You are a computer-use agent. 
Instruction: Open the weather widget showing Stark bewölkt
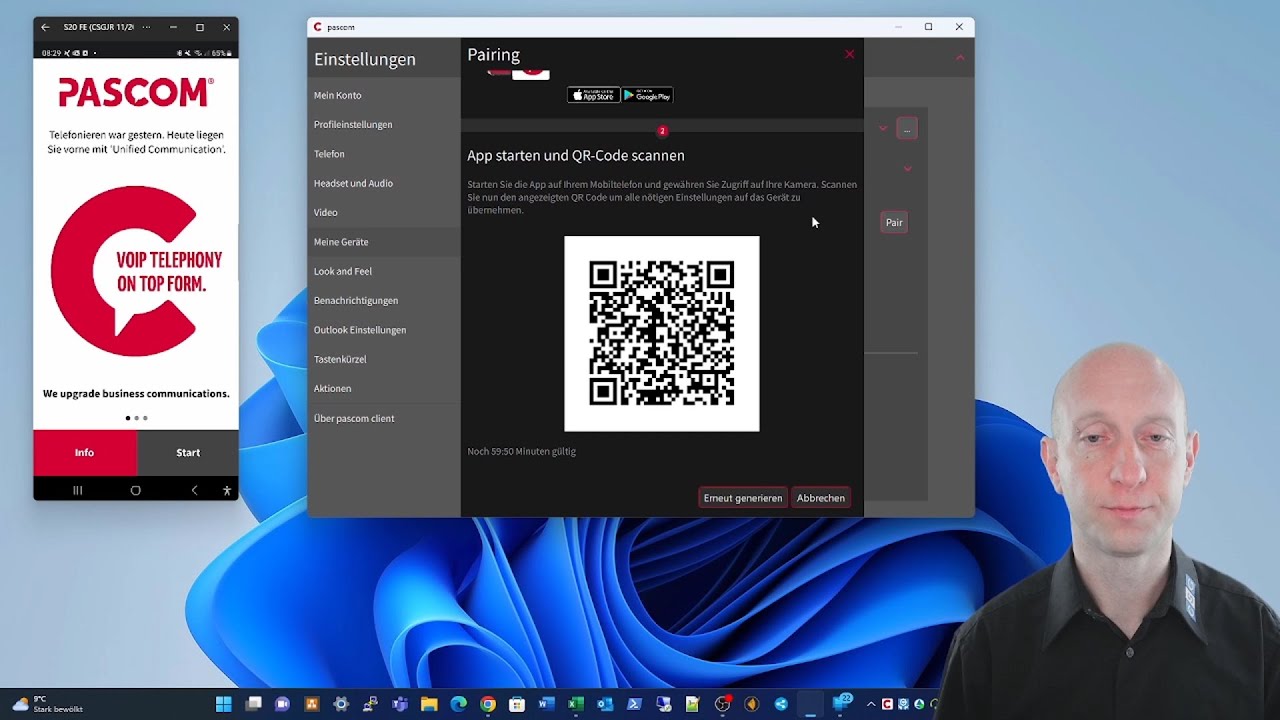pos(48,704)
